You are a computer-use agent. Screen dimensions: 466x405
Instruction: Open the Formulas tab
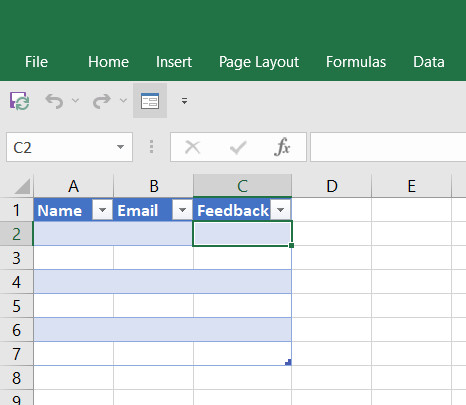(x=356, y=62)
